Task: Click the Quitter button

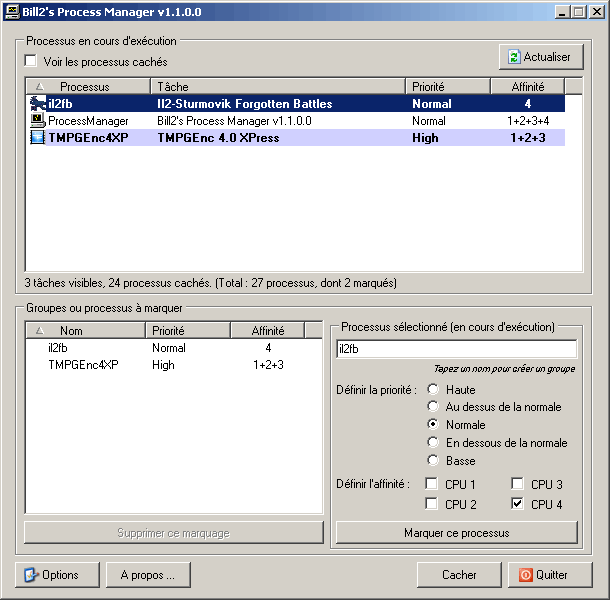Action: 550,575
